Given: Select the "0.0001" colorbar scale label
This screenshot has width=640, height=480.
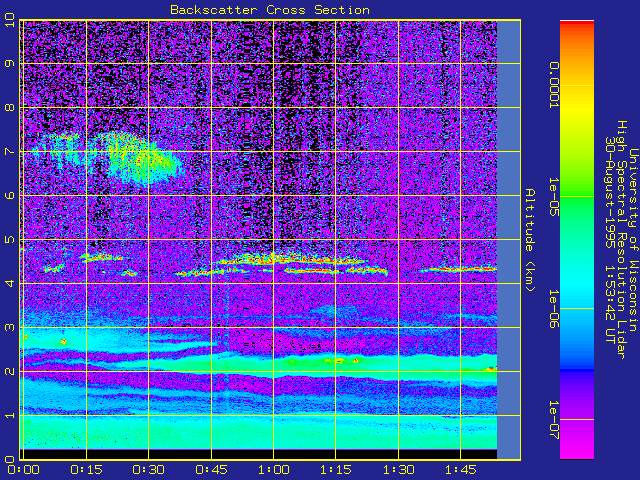Looking at the screenshot, I should tap(553, 85).
